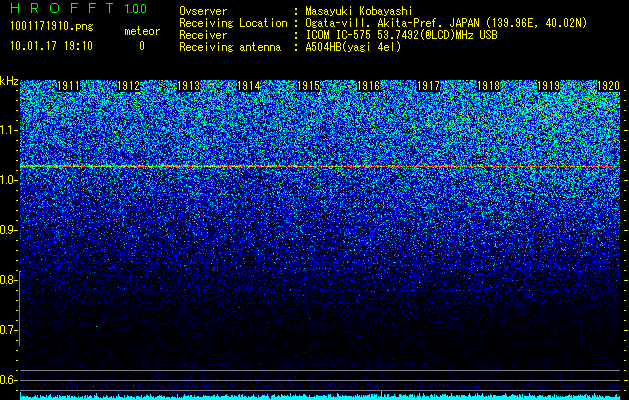Select ICOM IC-575 53.7492 MHz USB text
This screenshot has height=400, width=629.
[x=401, y=35]
